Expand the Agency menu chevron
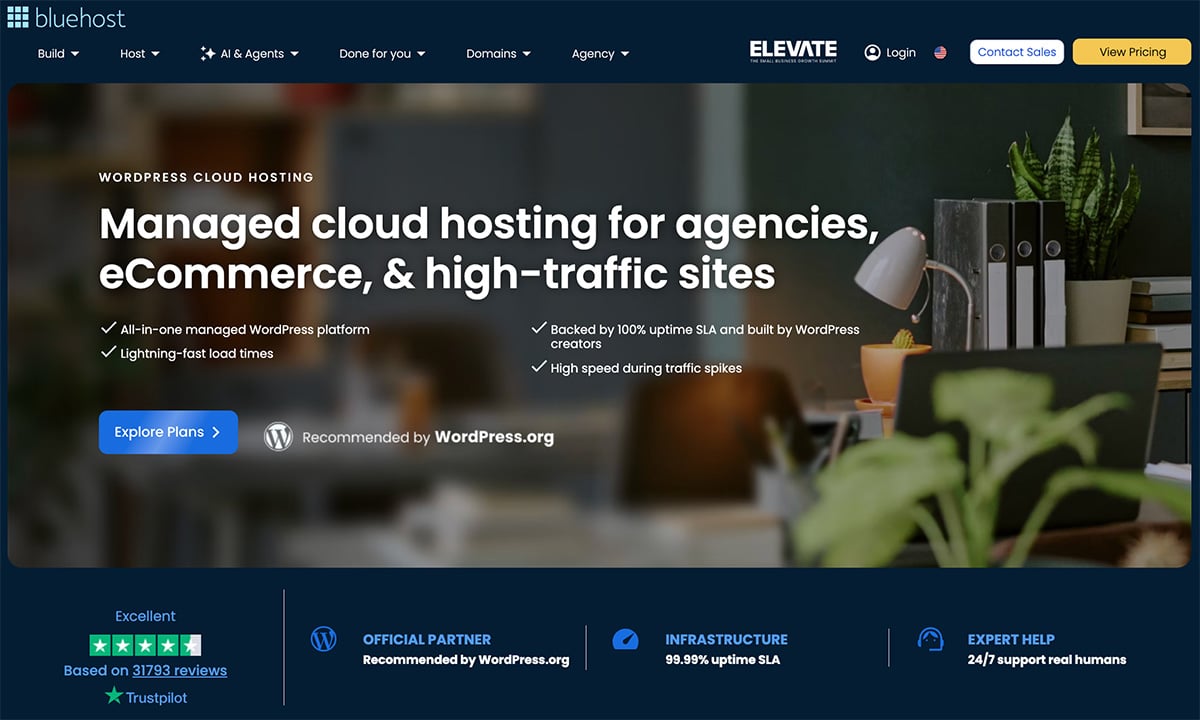Viewport: 1200px width, 720px height. [x=625, y=54]
